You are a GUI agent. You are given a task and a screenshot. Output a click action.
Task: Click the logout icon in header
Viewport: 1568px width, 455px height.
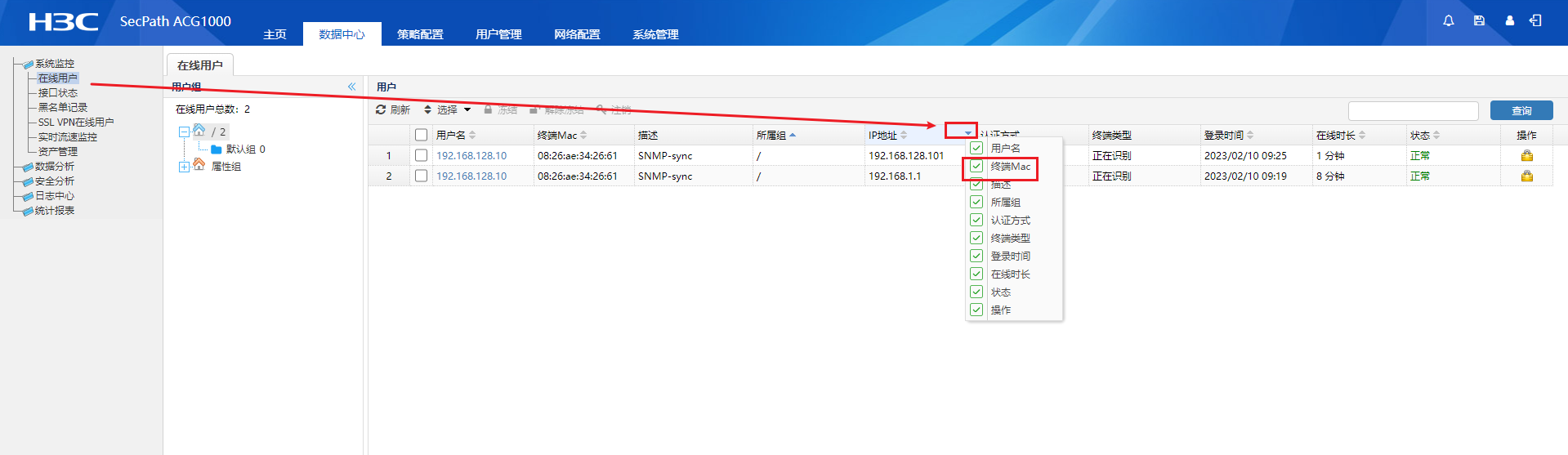coord(1535,21)
